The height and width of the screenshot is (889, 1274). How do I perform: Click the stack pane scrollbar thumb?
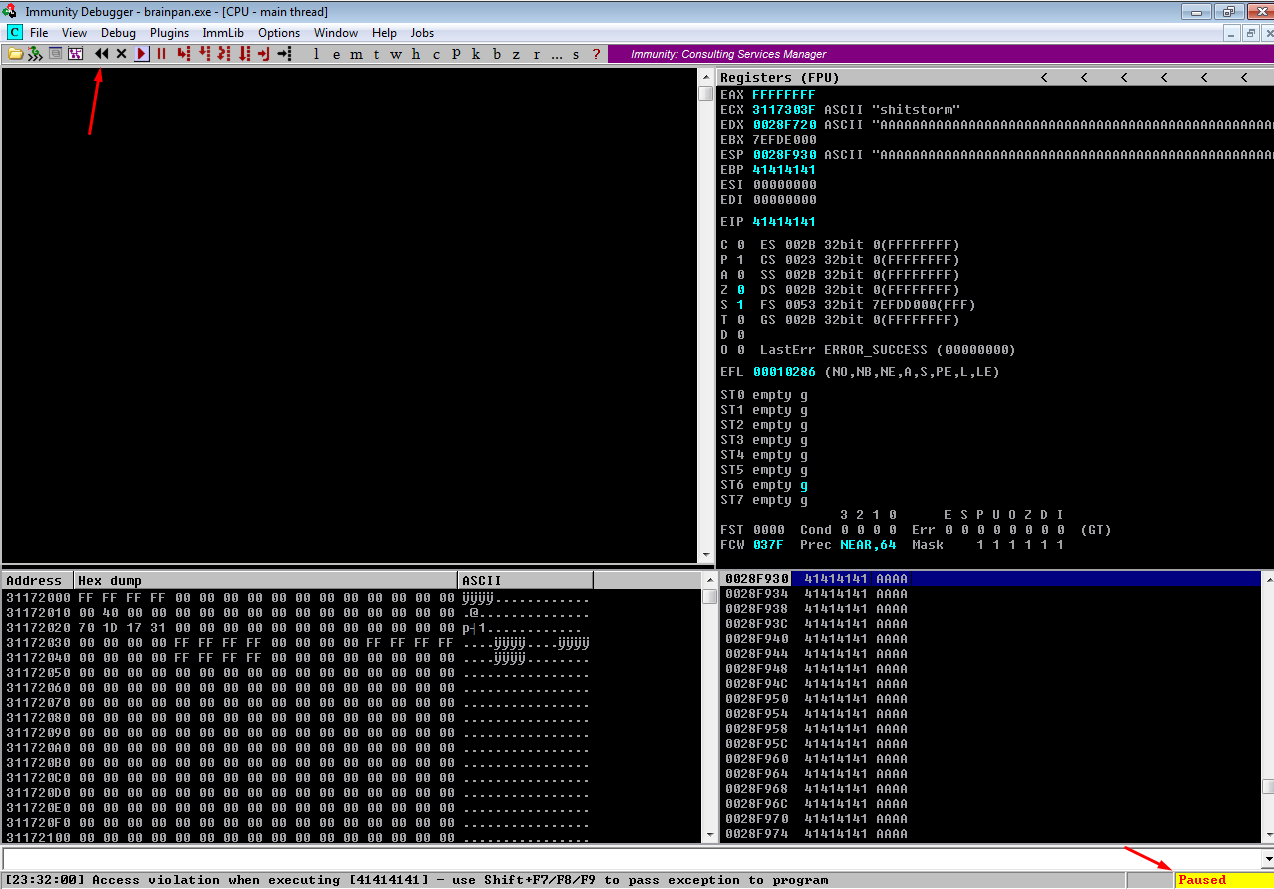click(1268, 786)
